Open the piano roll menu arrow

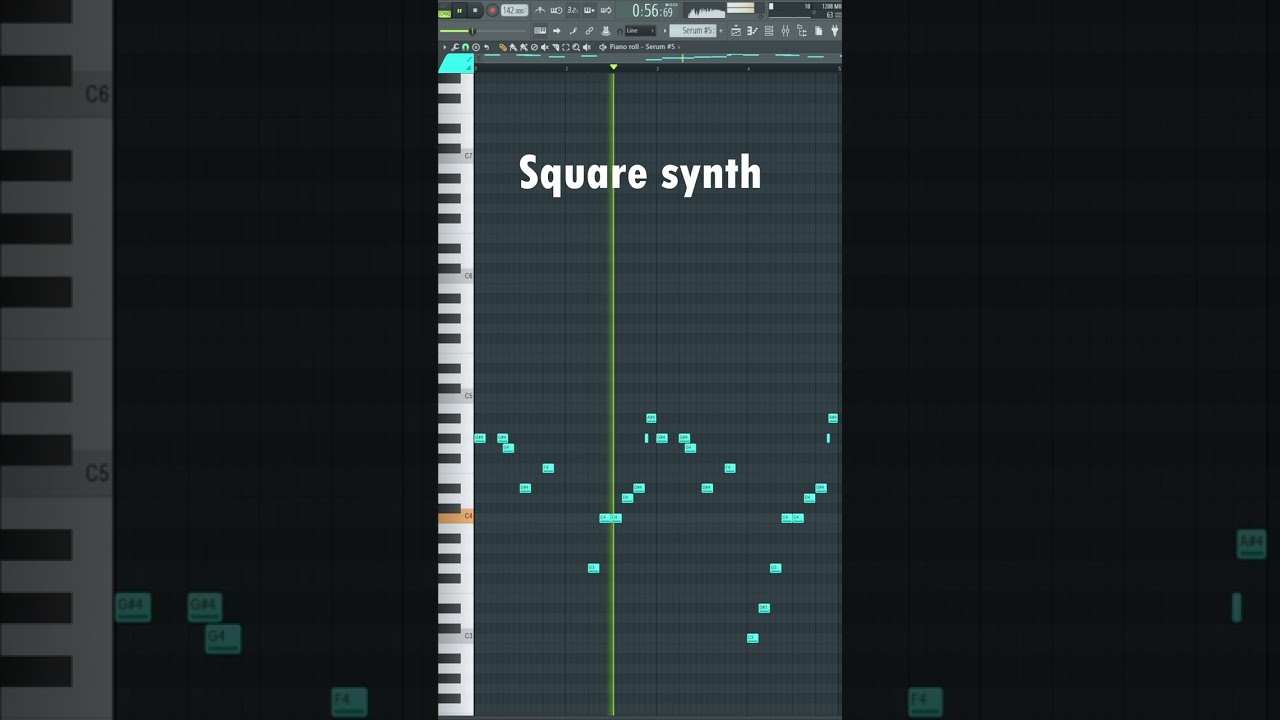[x=444, y=47]
